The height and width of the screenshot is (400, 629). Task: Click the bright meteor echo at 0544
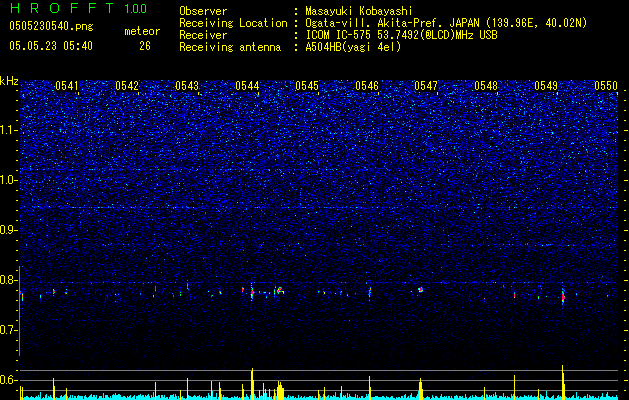click(x=252, y=292)
